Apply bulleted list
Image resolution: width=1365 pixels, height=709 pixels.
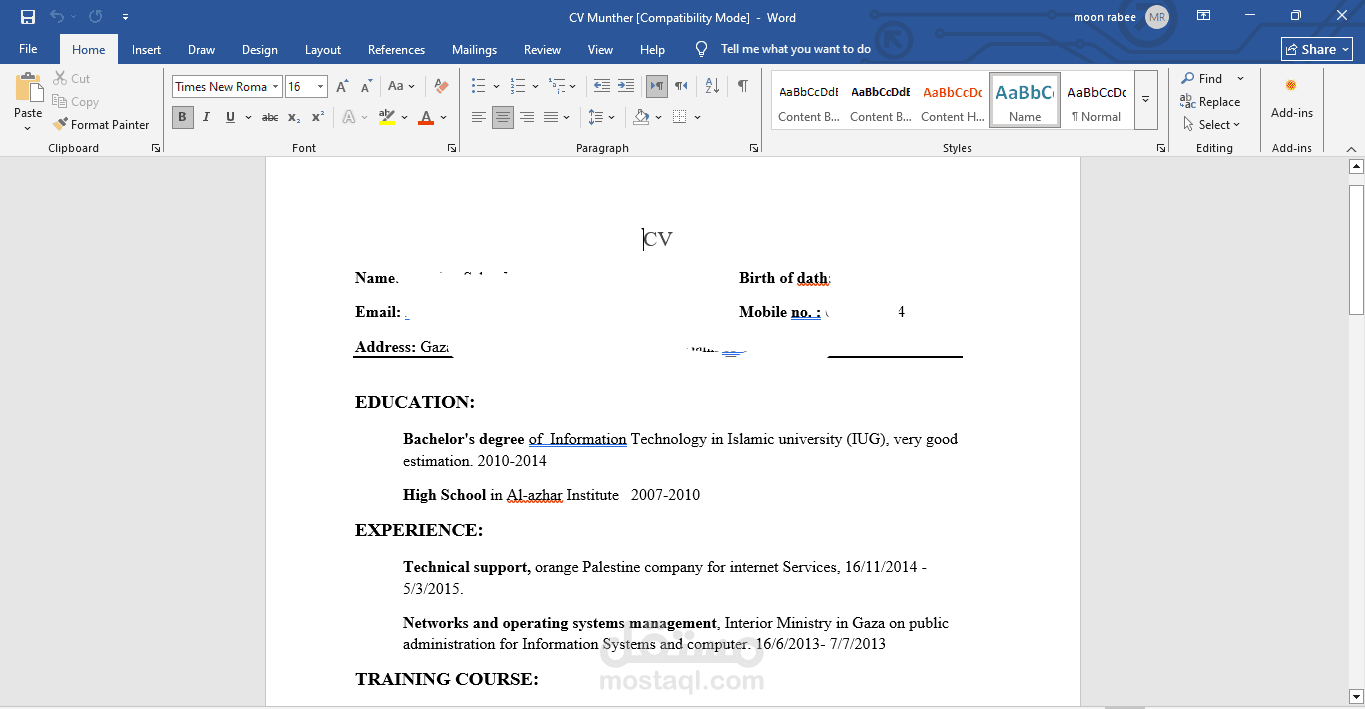[479, 87]
